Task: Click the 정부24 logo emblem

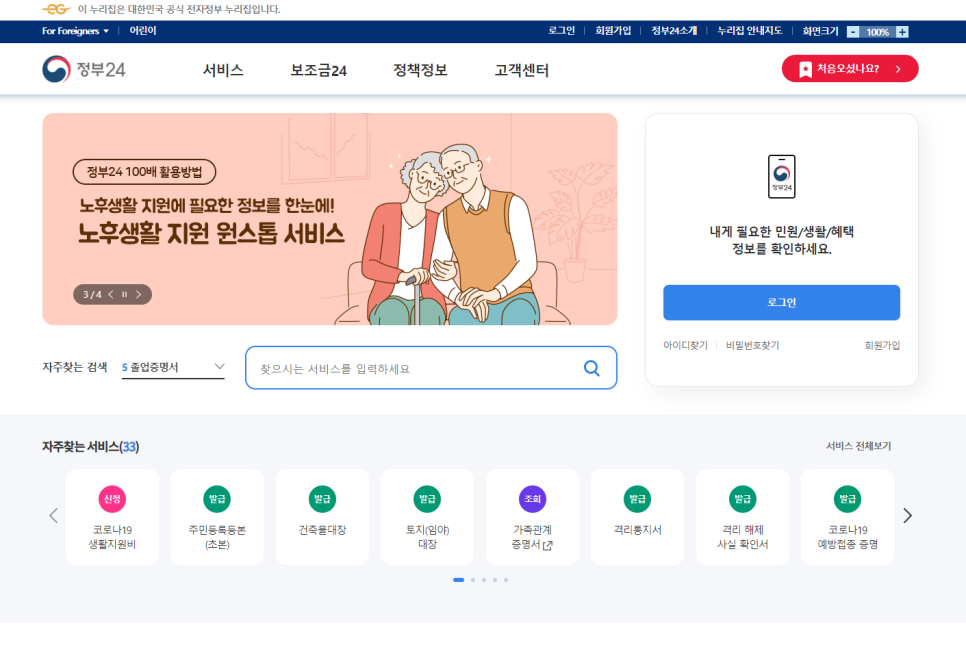Action: click(56, 69)
